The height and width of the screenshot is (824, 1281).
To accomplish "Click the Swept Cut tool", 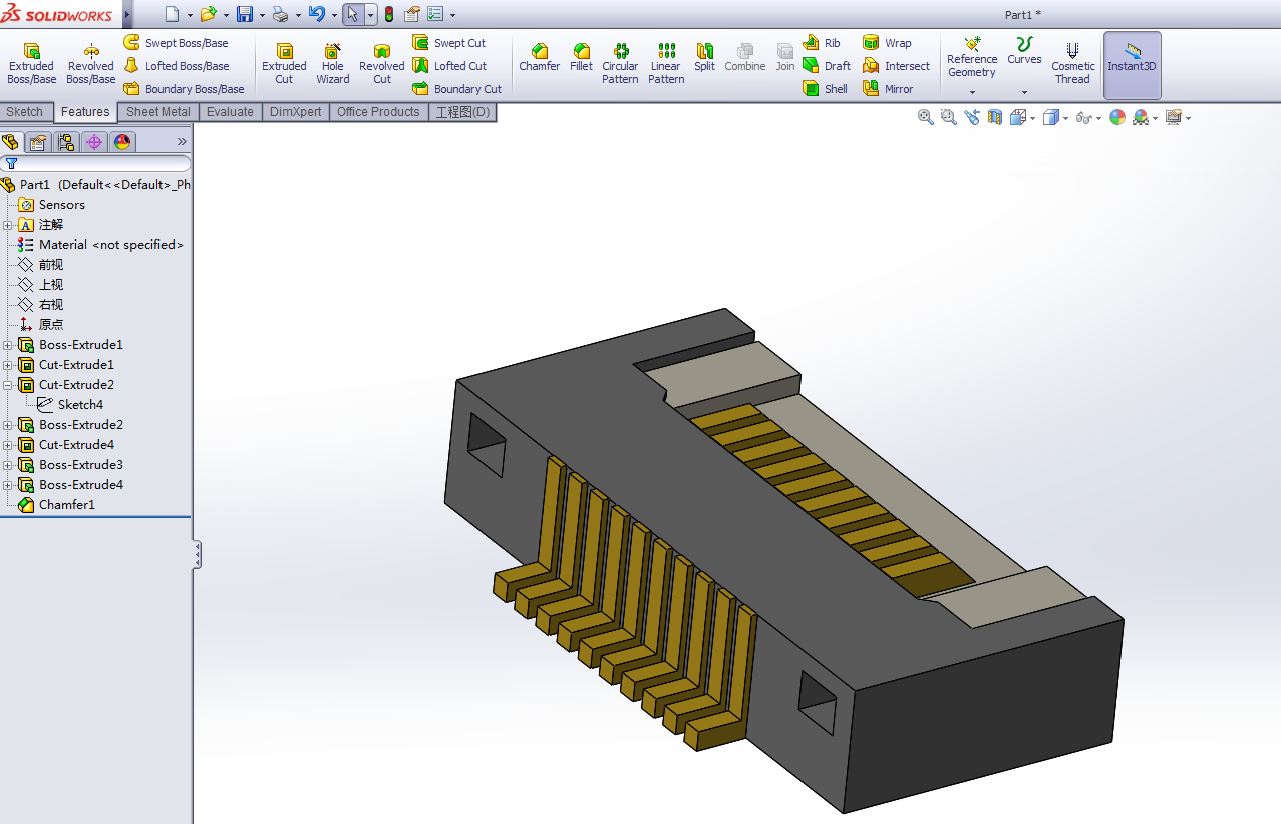I will [x=449, y=43].
